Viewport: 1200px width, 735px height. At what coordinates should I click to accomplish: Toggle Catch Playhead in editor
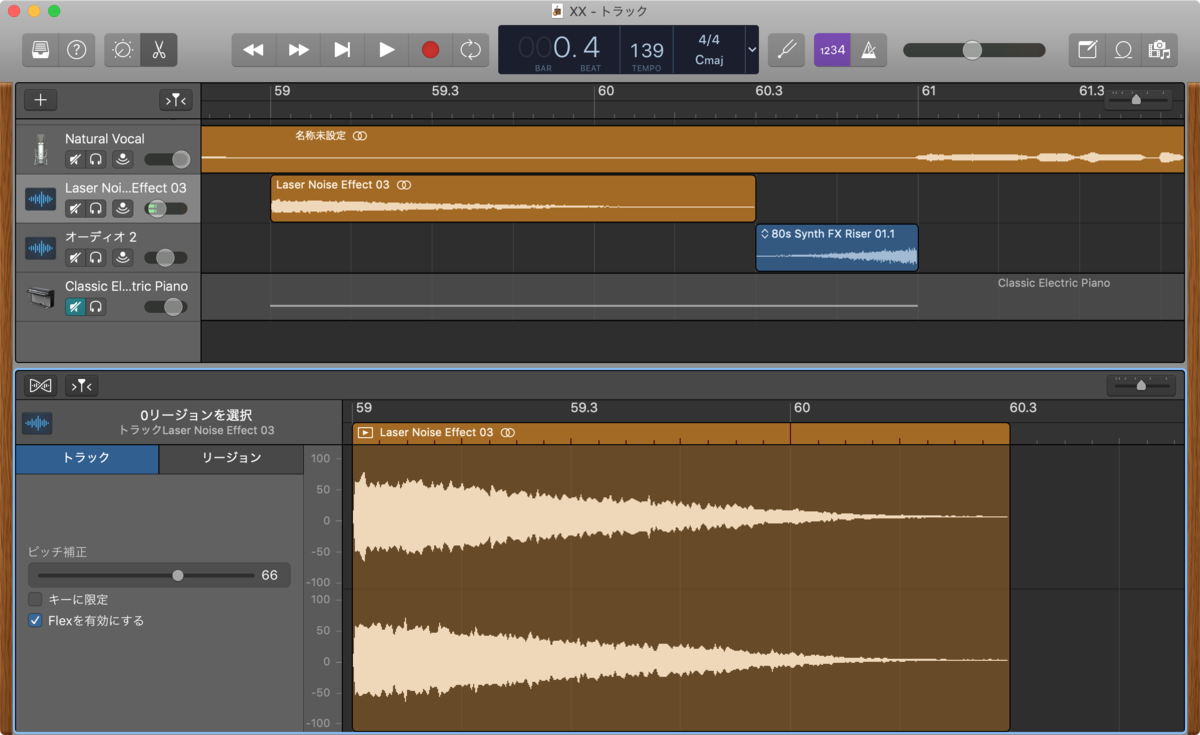(x=82, y=385)
